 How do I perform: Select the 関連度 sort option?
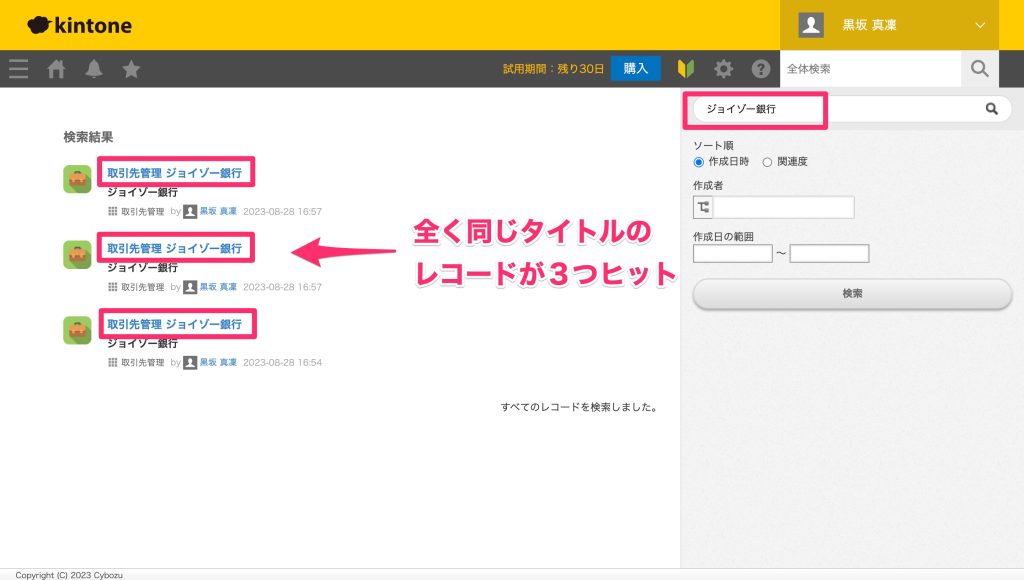tap(767, 162)
